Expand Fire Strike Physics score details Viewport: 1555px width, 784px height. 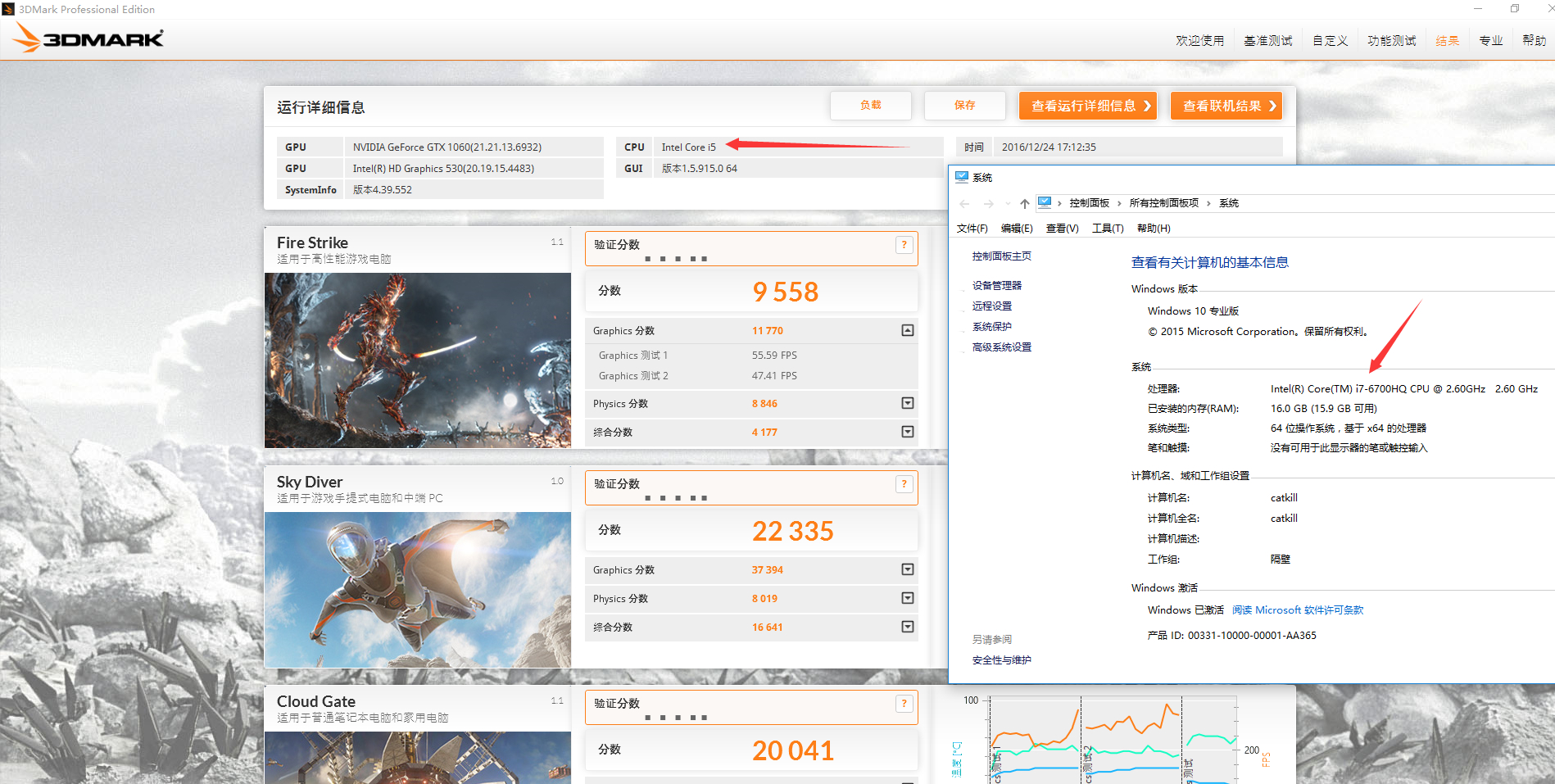tap(908, 403)
